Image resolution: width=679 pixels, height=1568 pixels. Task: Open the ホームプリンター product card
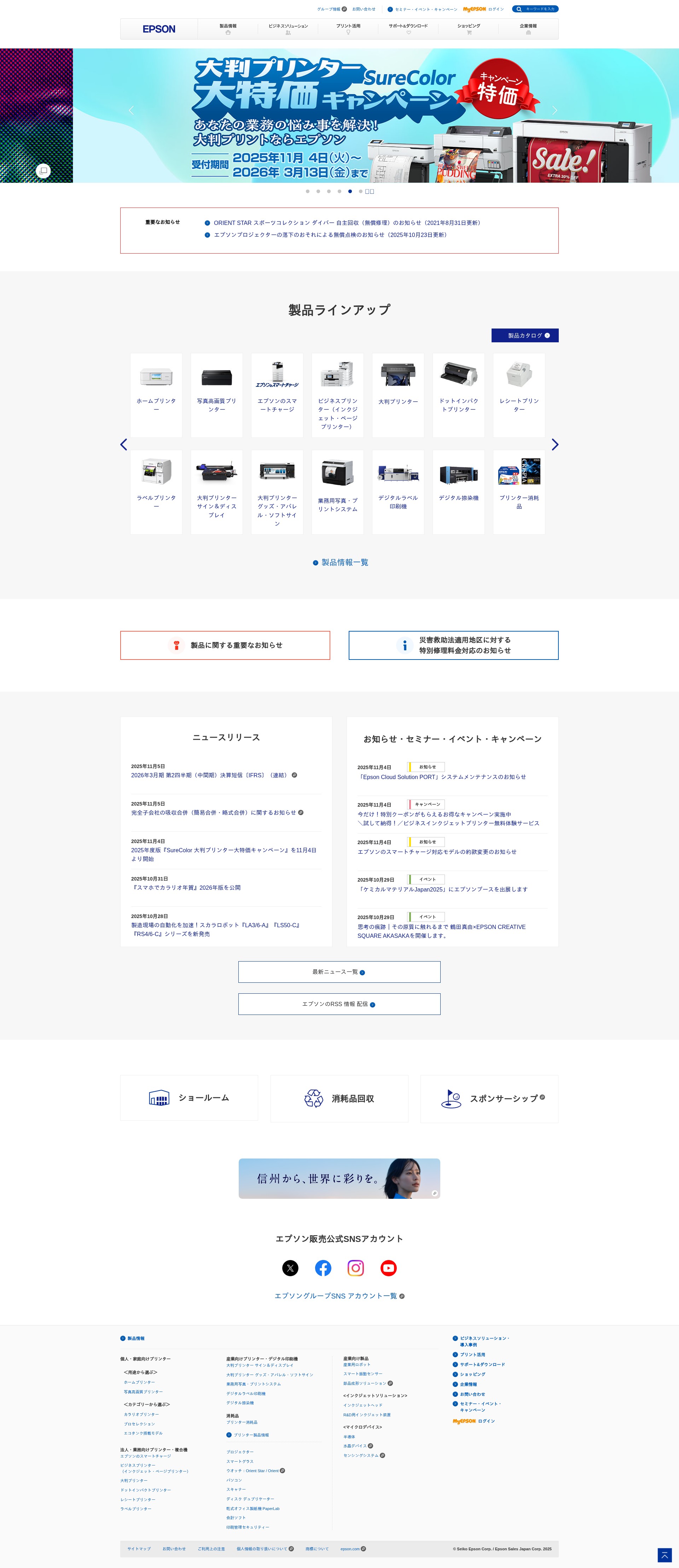pos(156,395)
